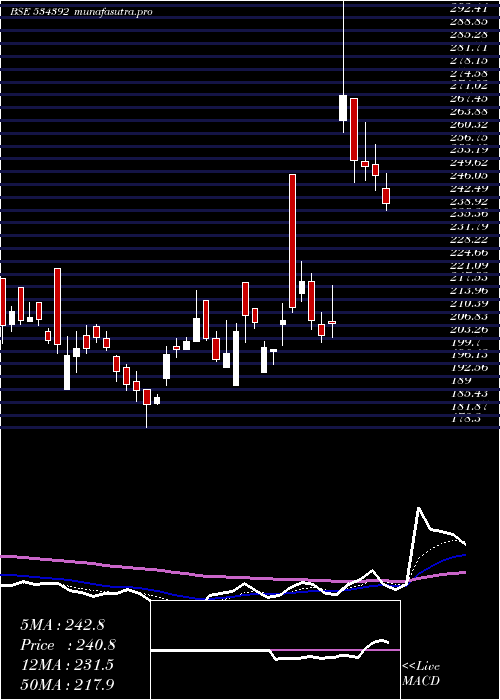This screenshot has height=700, width=500.
Task: Click the 263.88 price axis label
Action: (x=470, y=111)
